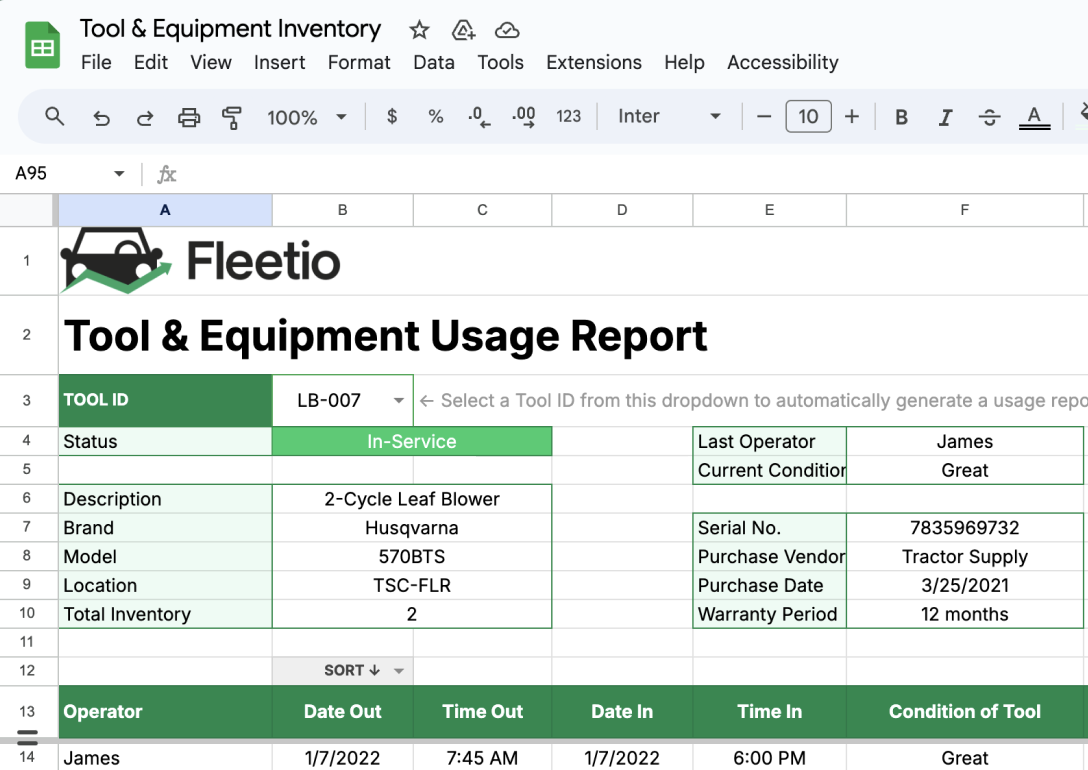The image size is (1088, 770).
Task: Select the purchase date 3/25/2021 cell
Action: pos(964,585)
